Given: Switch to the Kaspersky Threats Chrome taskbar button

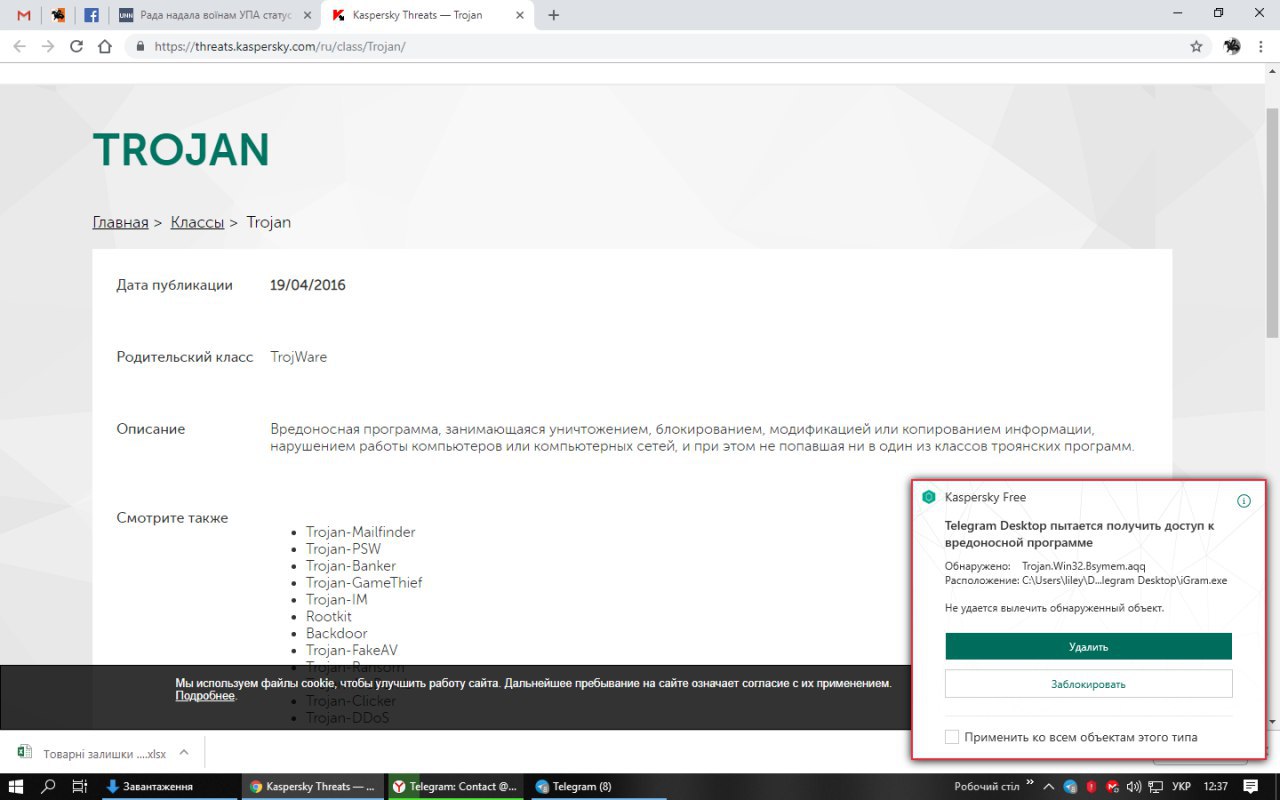Looking at the screenshot, I should (313, 786).
